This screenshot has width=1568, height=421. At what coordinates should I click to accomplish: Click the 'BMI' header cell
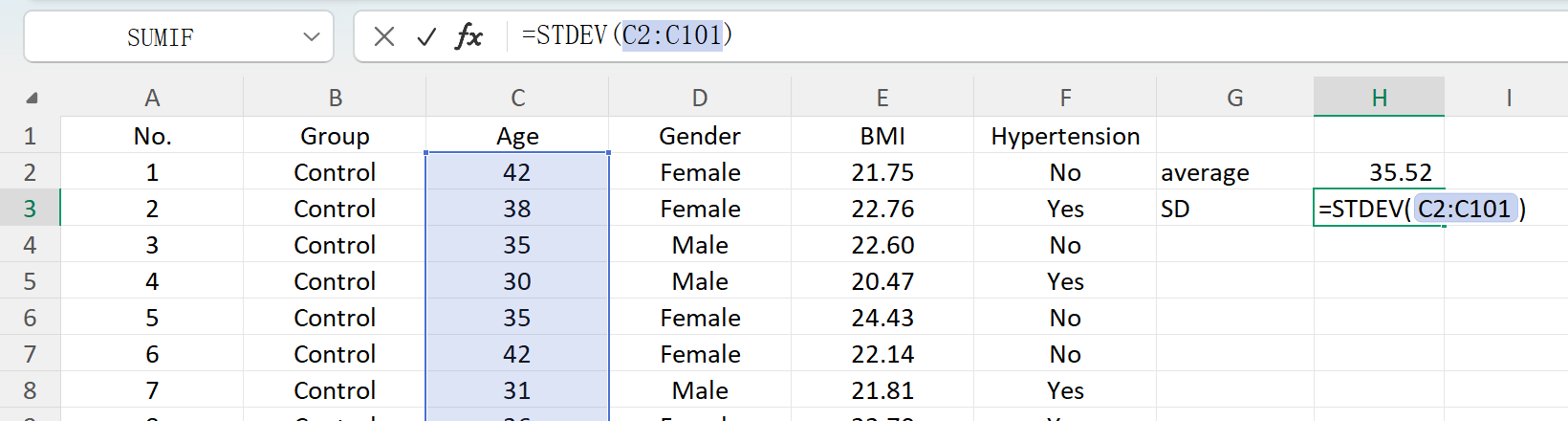click(x=882, y=136)
